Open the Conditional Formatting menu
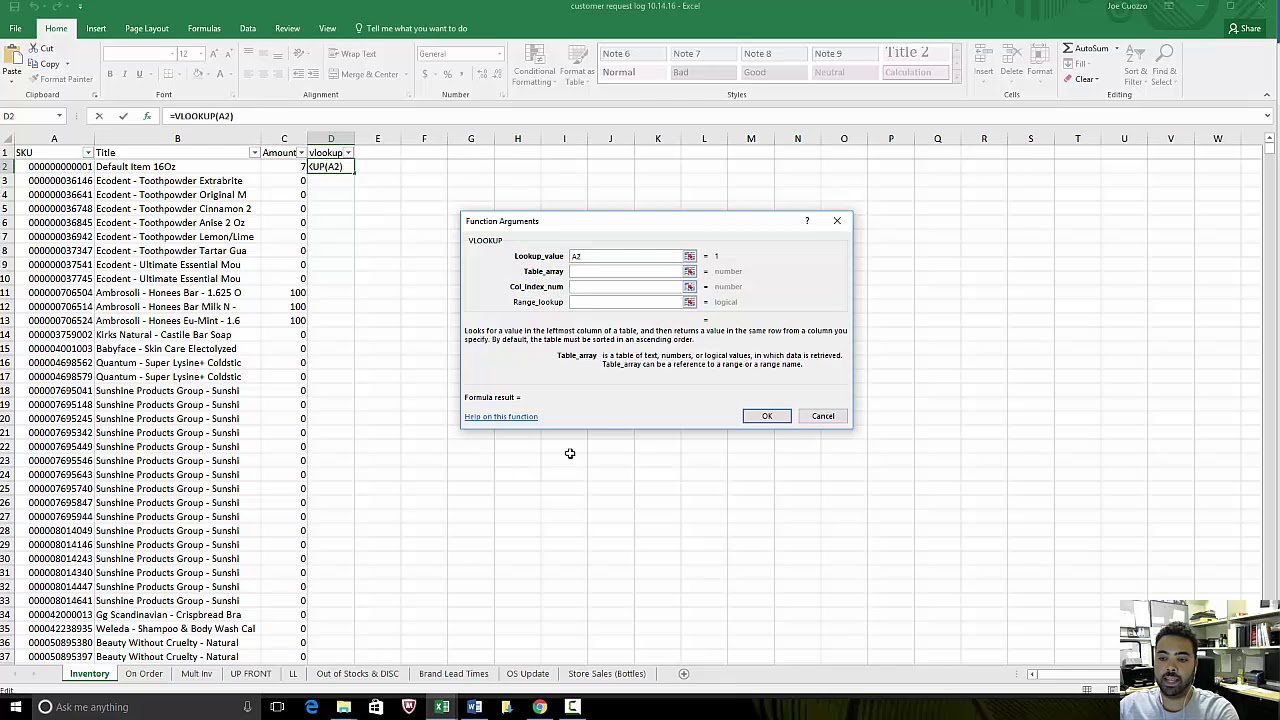Screen dimensions: 1280x720 click(534, 65)
